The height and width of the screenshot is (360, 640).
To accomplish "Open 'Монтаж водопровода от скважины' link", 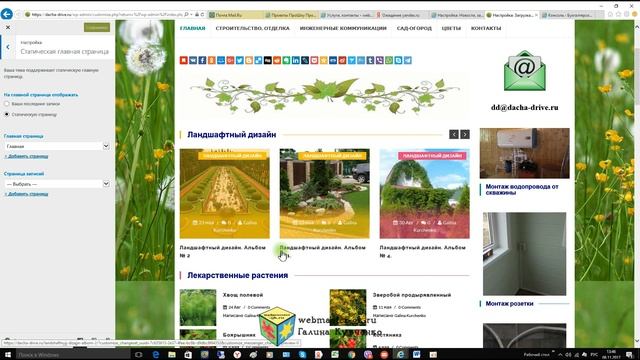I will 522,189.
